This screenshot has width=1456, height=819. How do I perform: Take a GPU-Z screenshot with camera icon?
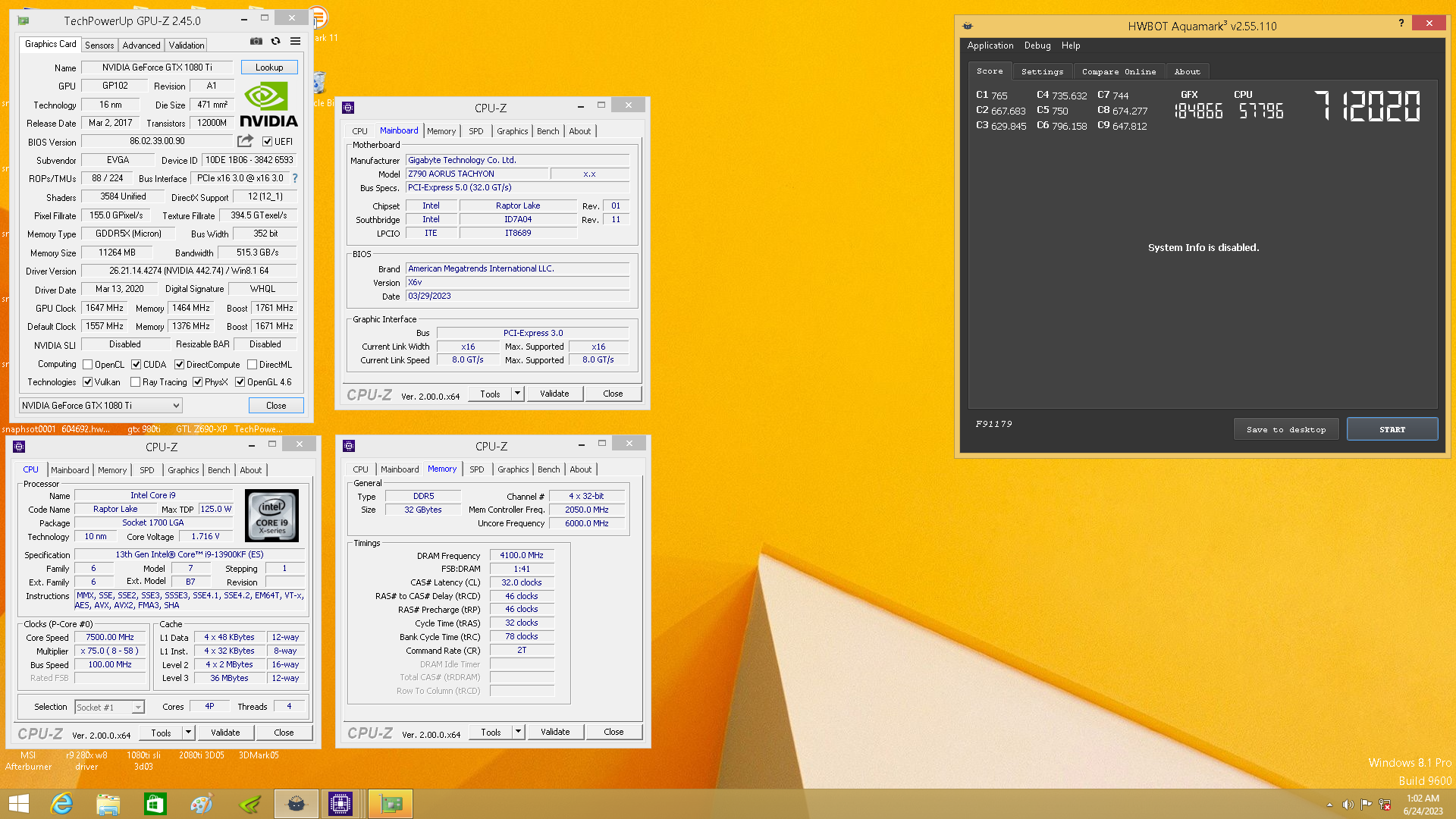pyautogui.click(x=256, y=42)
